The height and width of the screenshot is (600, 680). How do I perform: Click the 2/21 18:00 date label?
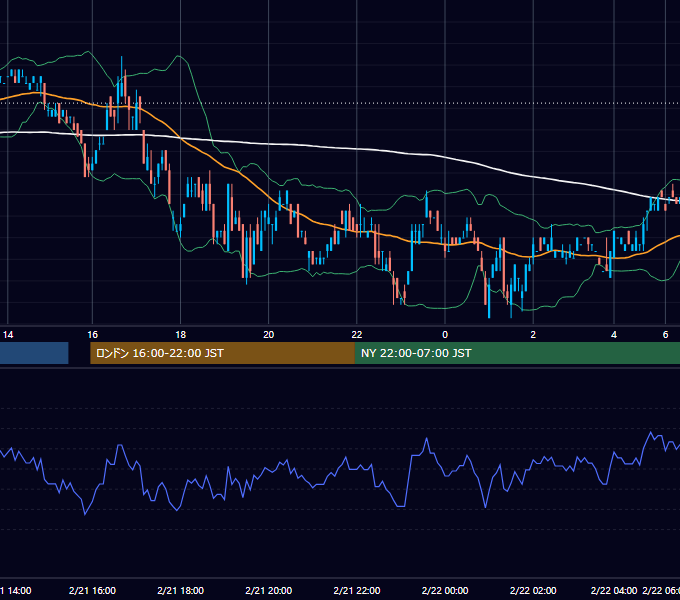180,590
